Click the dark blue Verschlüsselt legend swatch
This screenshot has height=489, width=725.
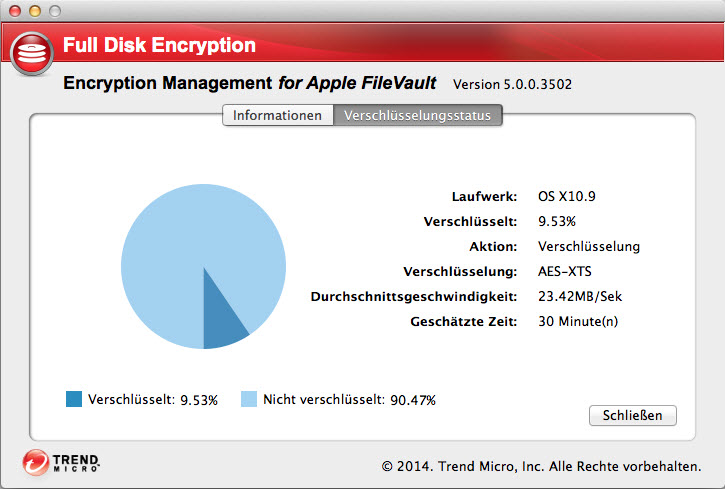tap(74, 400)
